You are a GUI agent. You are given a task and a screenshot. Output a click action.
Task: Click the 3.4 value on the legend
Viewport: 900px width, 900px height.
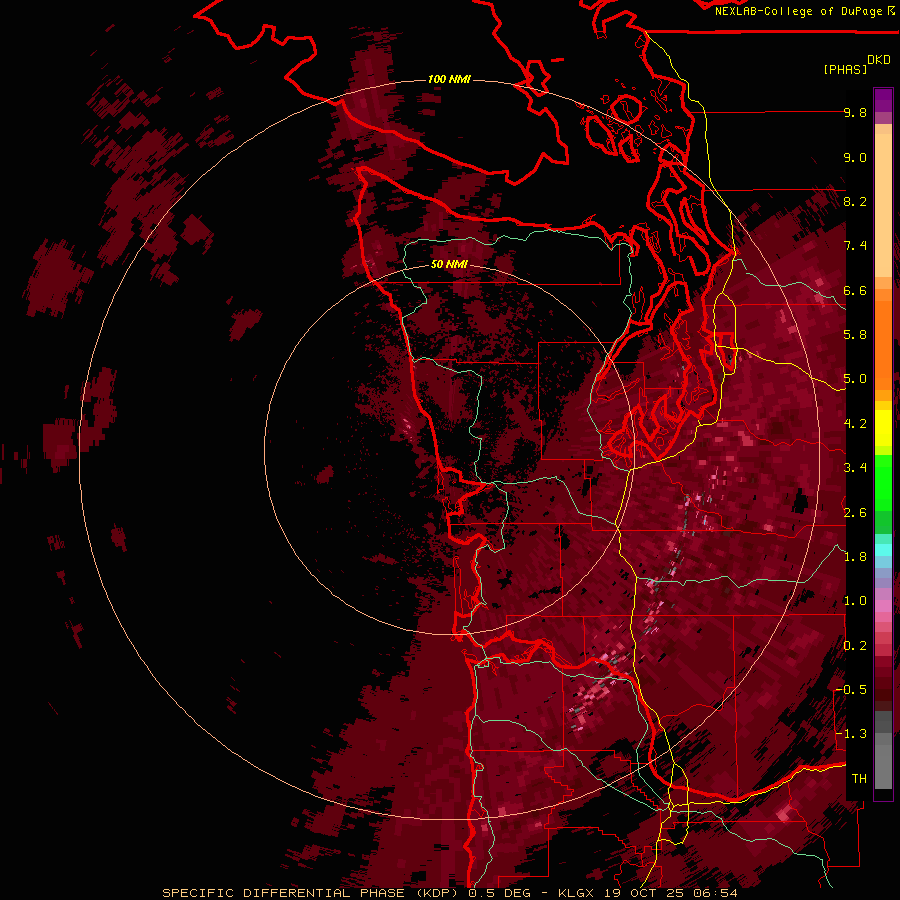[855, 468]
